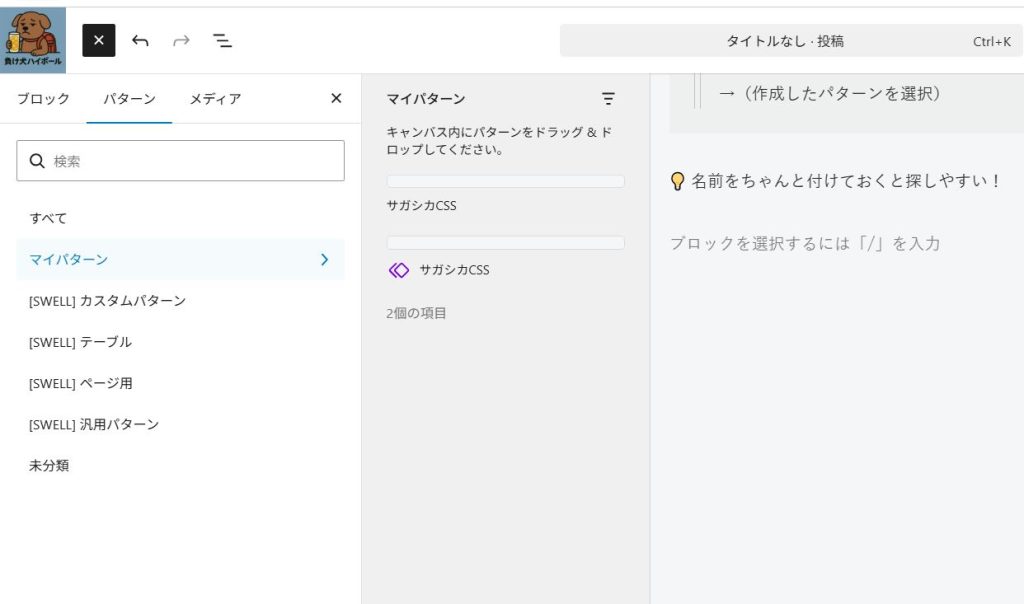Open [SWELL] テーブル category

tap(80, 342)
